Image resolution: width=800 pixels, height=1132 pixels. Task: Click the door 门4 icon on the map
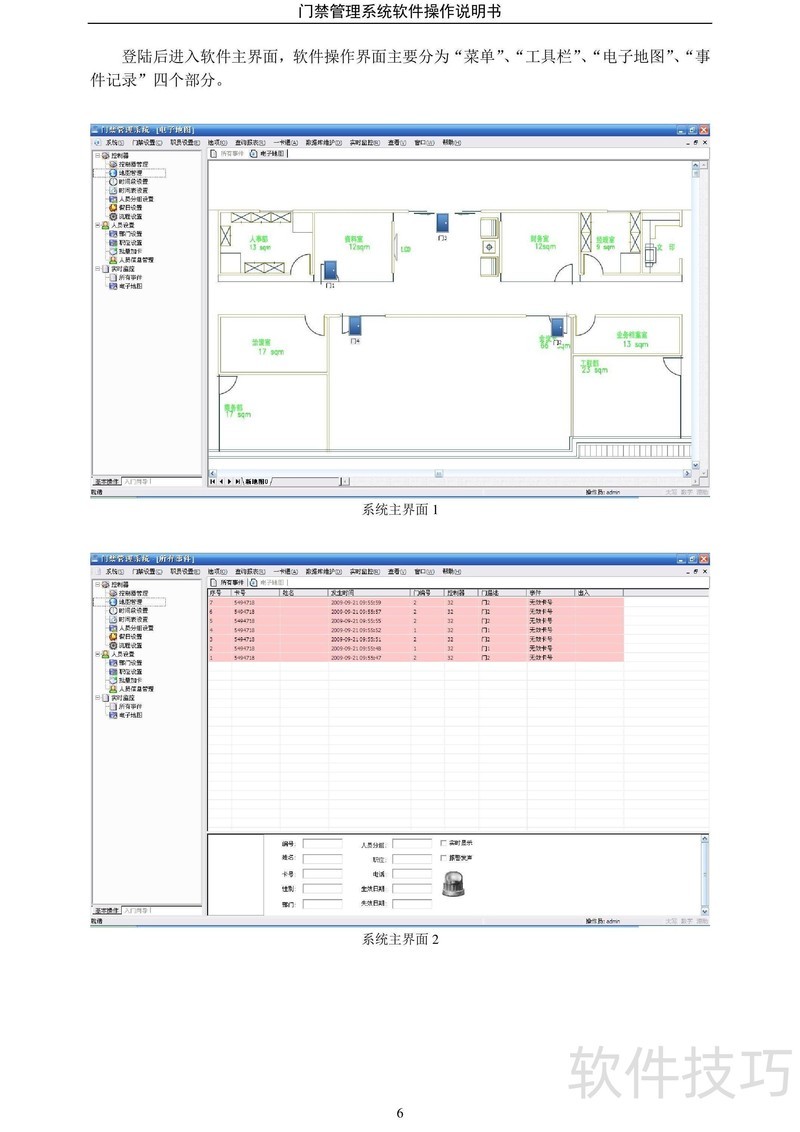pyautogui.click(x=354, y=325)
